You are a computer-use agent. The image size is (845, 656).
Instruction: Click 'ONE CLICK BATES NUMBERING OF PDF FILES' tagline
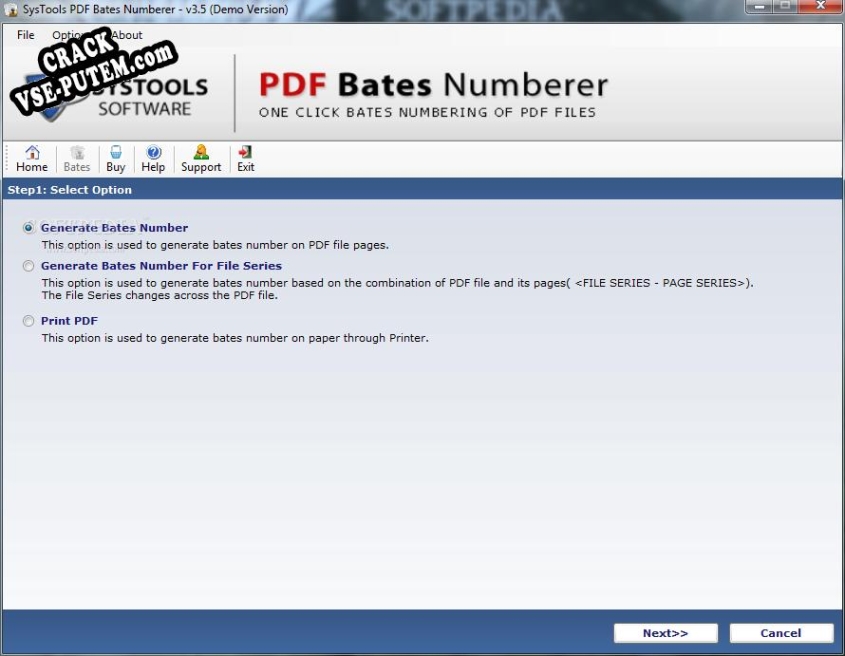(427, 113)
